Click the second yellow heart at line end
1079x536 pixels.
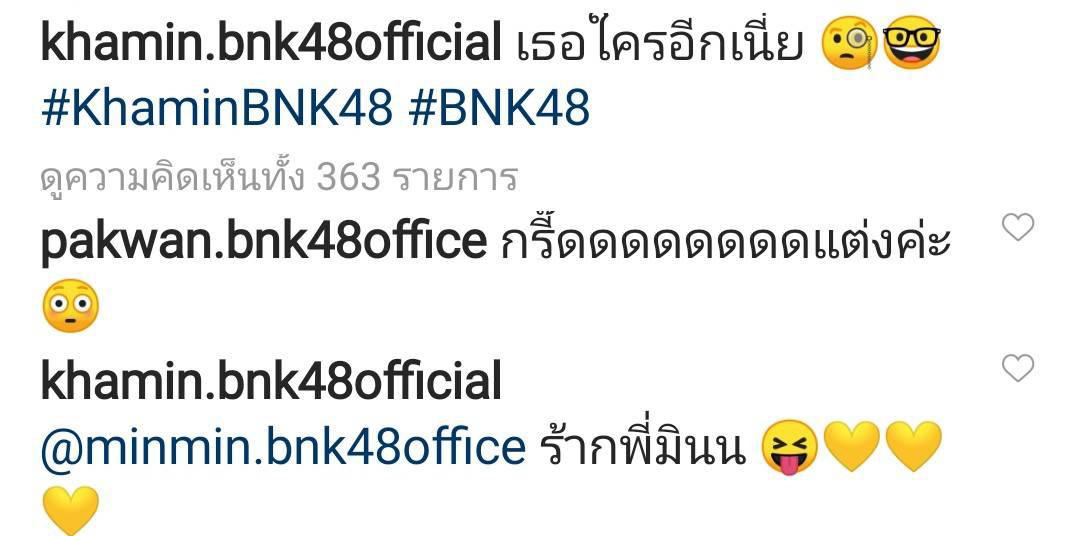point(912,446)
